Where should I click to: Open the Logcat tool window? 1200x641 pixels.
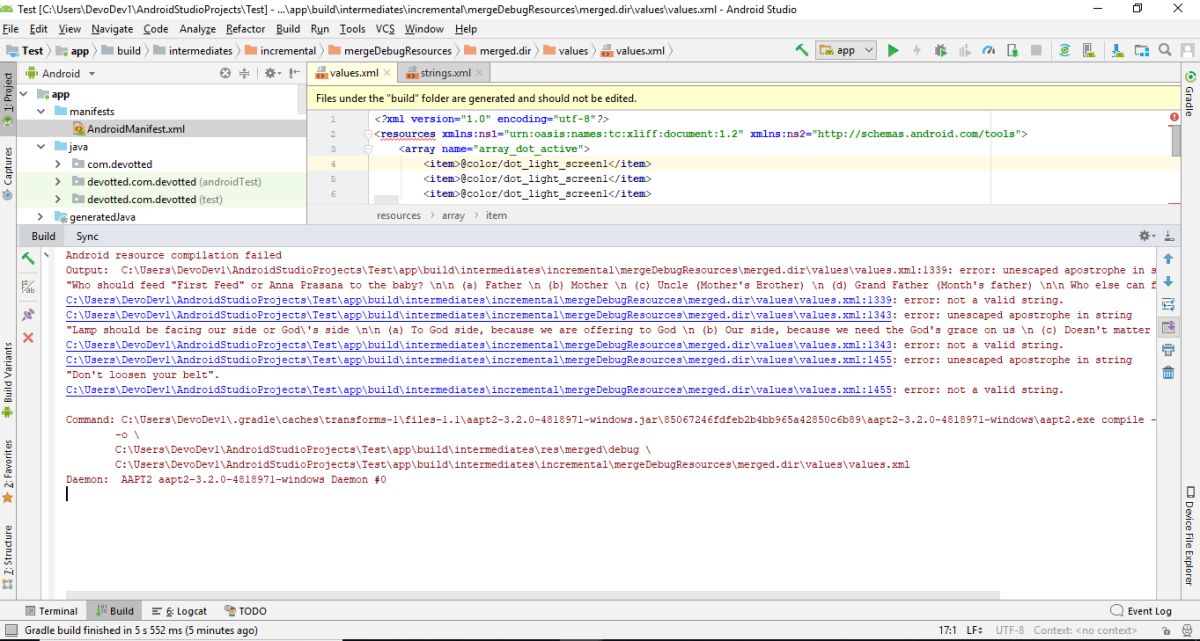(179, 611)
